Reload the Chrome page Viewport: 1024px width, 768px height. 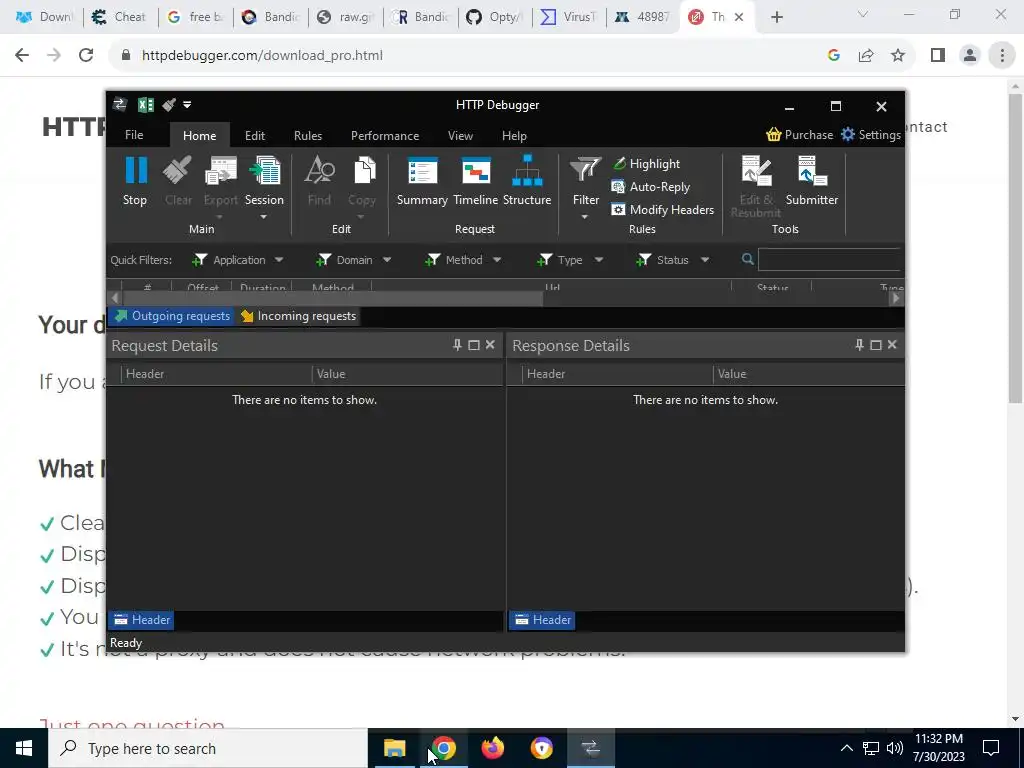(86, 56)
